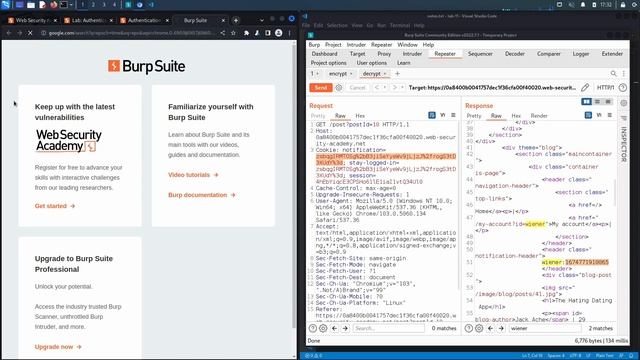
Task: Open the terminal launcher in the top panel
Action: click(x=64, y=5)
